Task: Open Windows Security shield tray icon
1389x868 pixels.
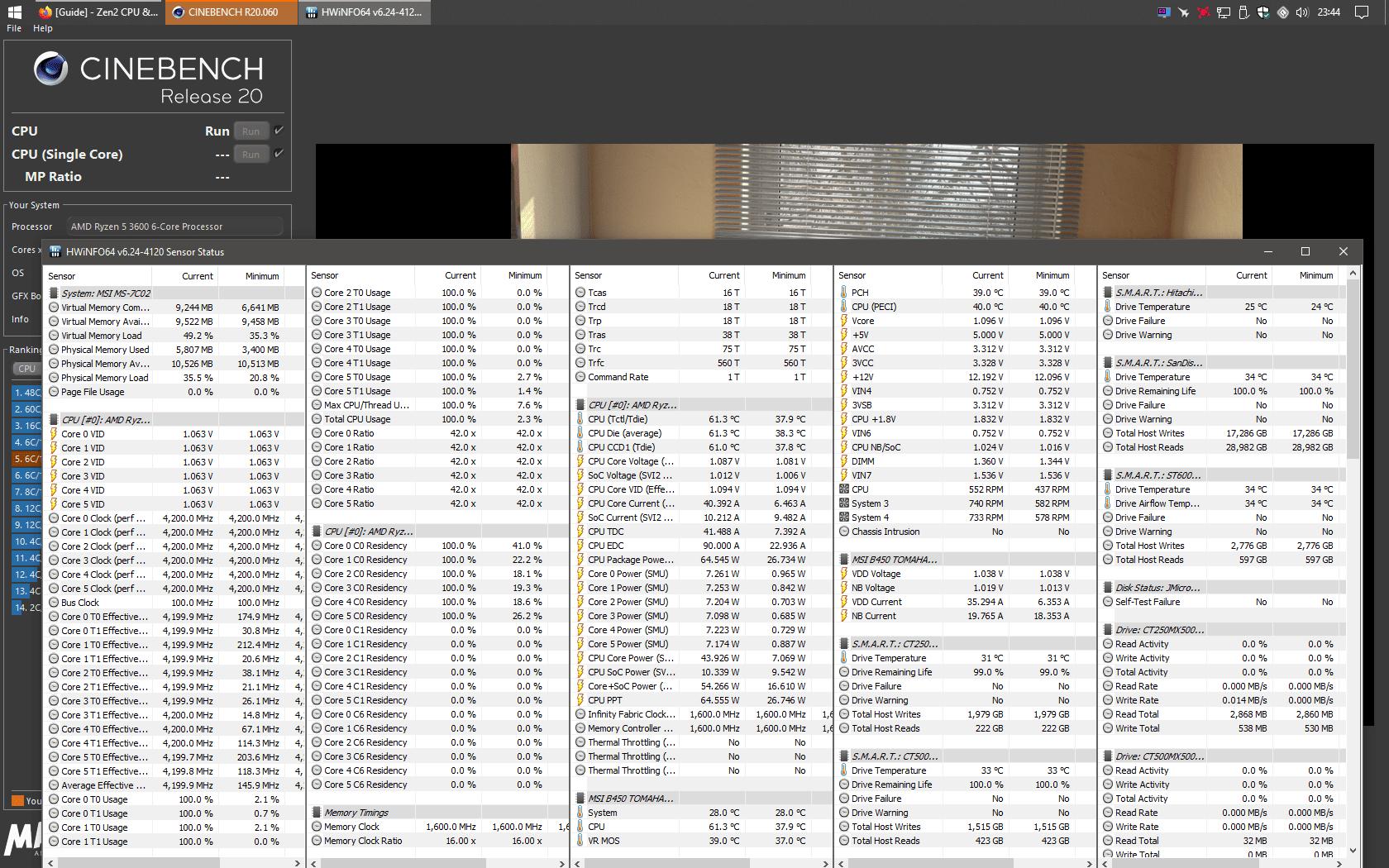Action: (x=1263, y=12)
